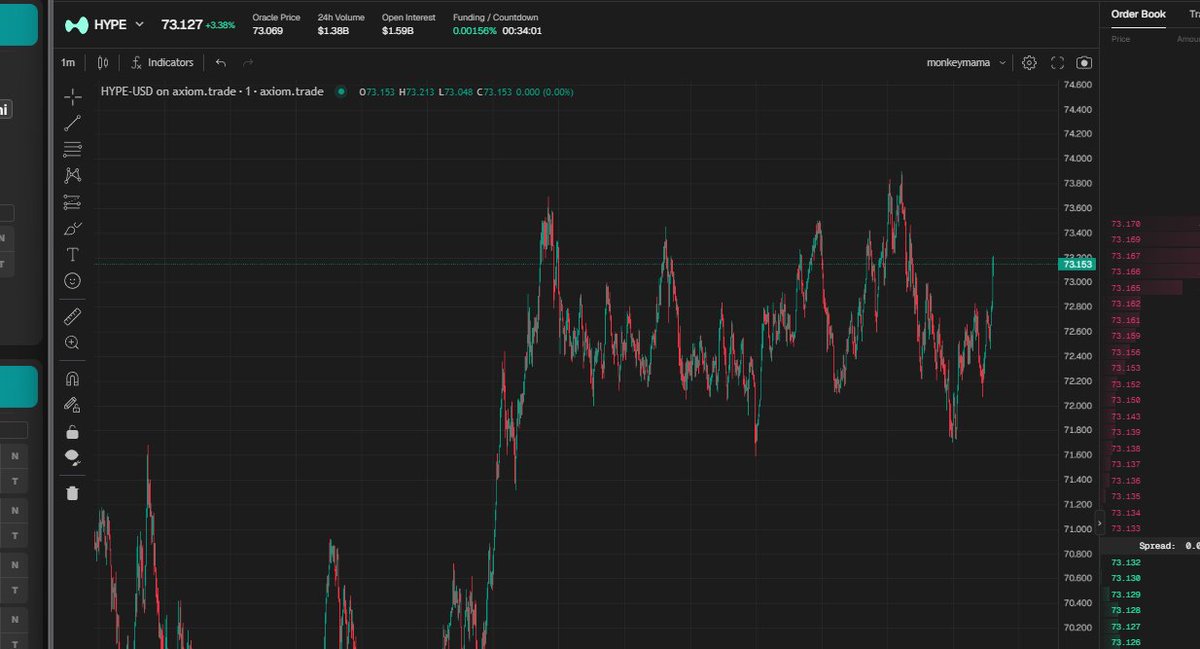Image resolution: width=1200 pixels, height=649 pixels.
Task: Pick the brush drawing tool
Action: coord(72,228)
